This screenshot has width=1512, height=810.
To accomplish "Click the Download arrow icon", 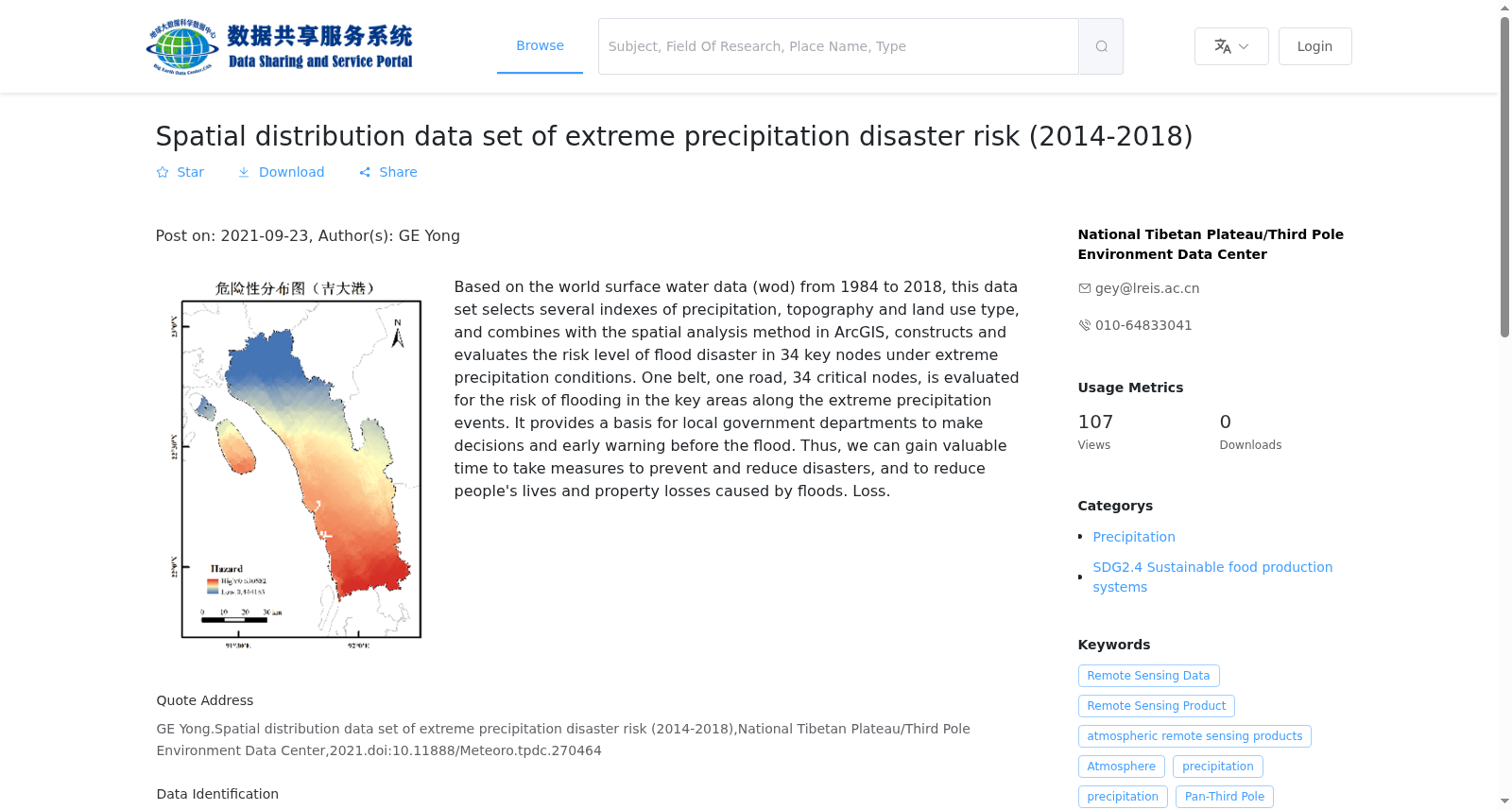I will point(244,172).
